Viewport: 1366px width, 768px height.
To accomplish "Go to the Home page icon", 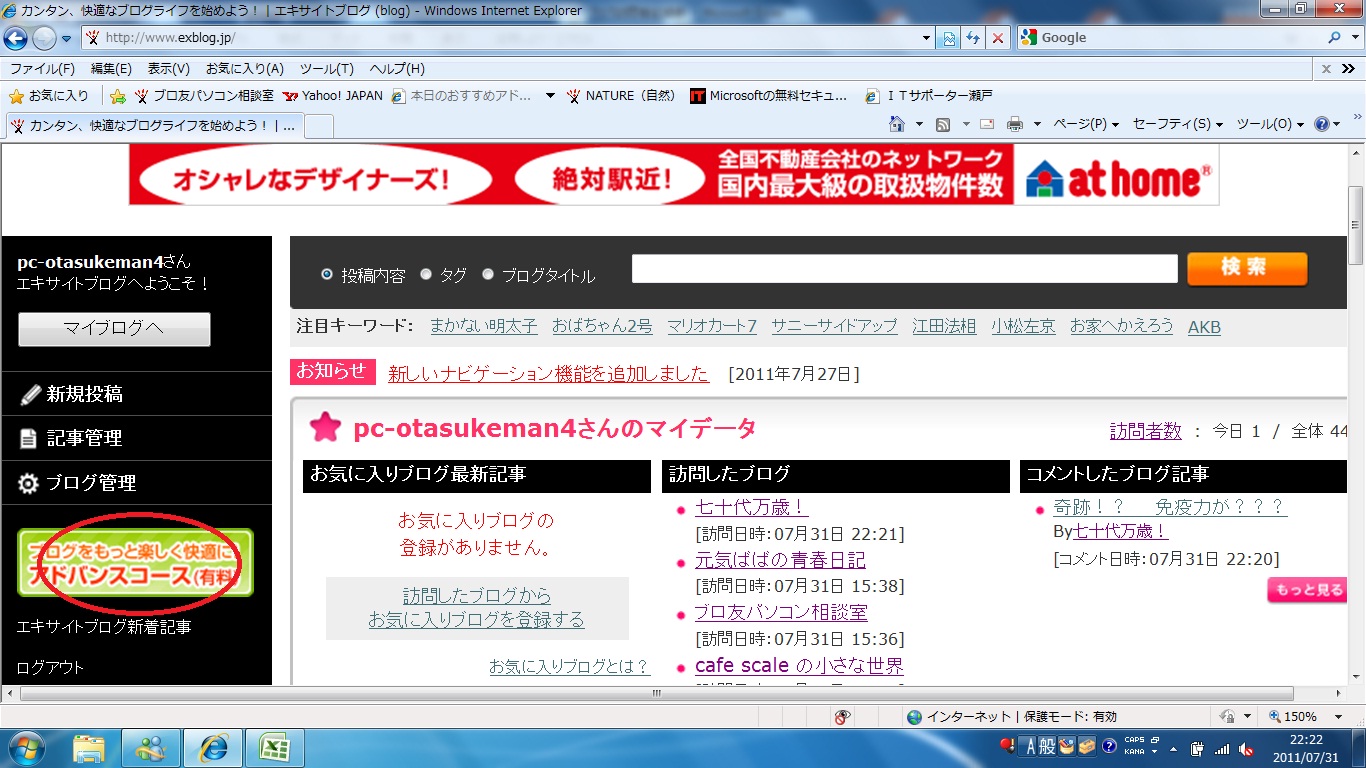I will tap(897, 124).
